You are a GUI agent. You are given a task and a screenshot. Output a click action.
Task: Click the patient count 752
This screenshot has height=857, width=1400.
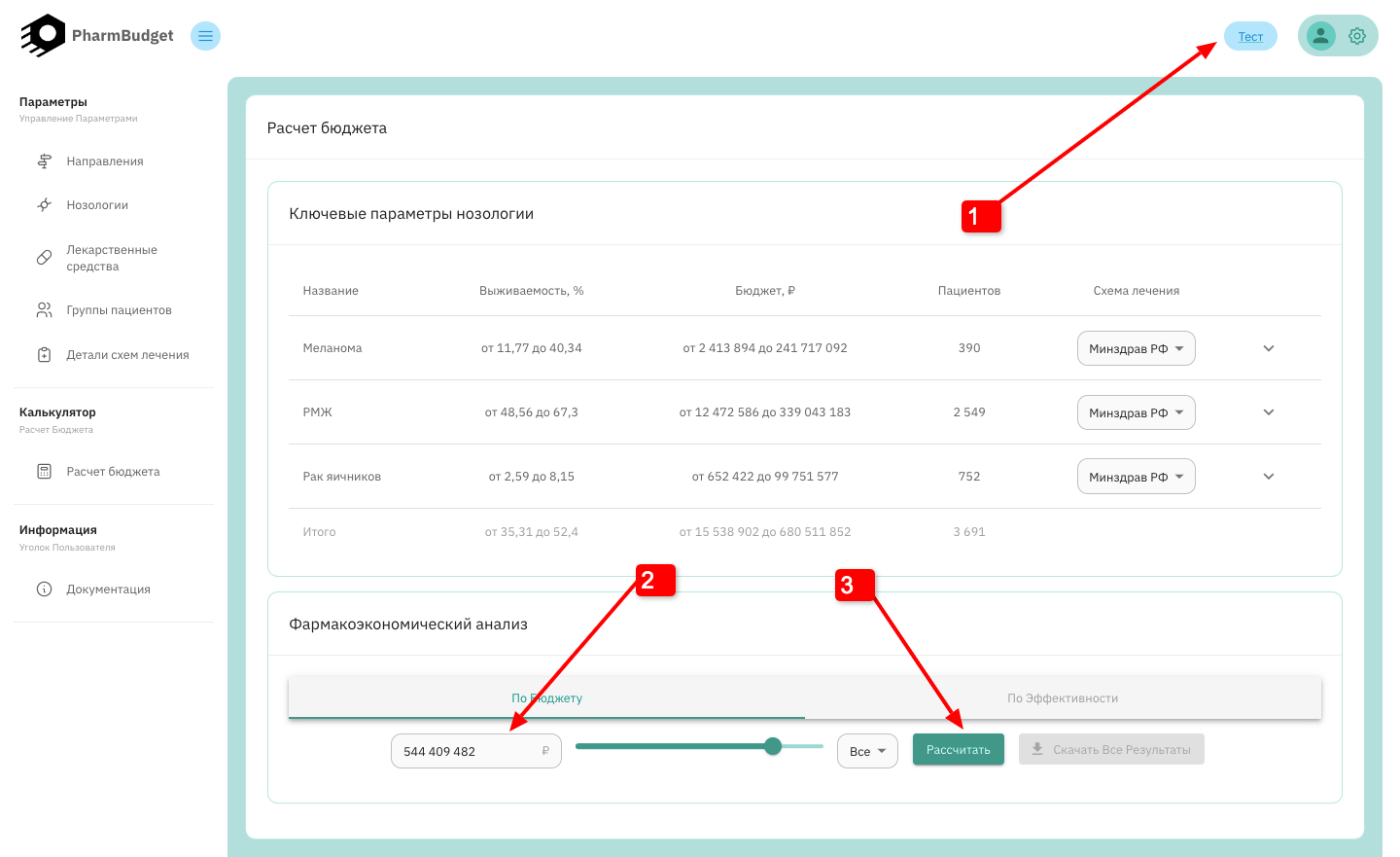click(969, 477)
